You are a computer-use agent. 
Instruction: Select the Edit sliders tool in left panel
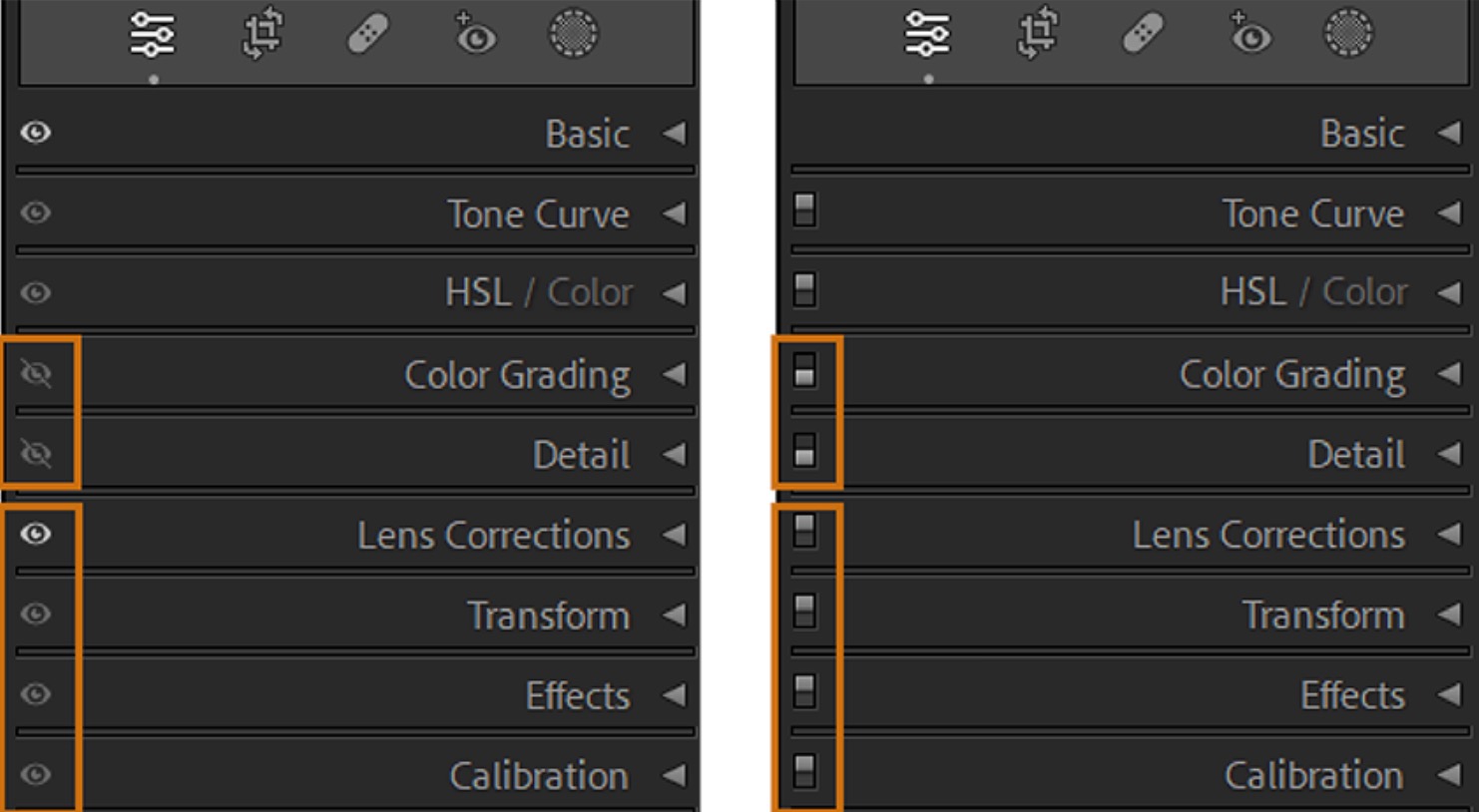[x=153, y=34]
